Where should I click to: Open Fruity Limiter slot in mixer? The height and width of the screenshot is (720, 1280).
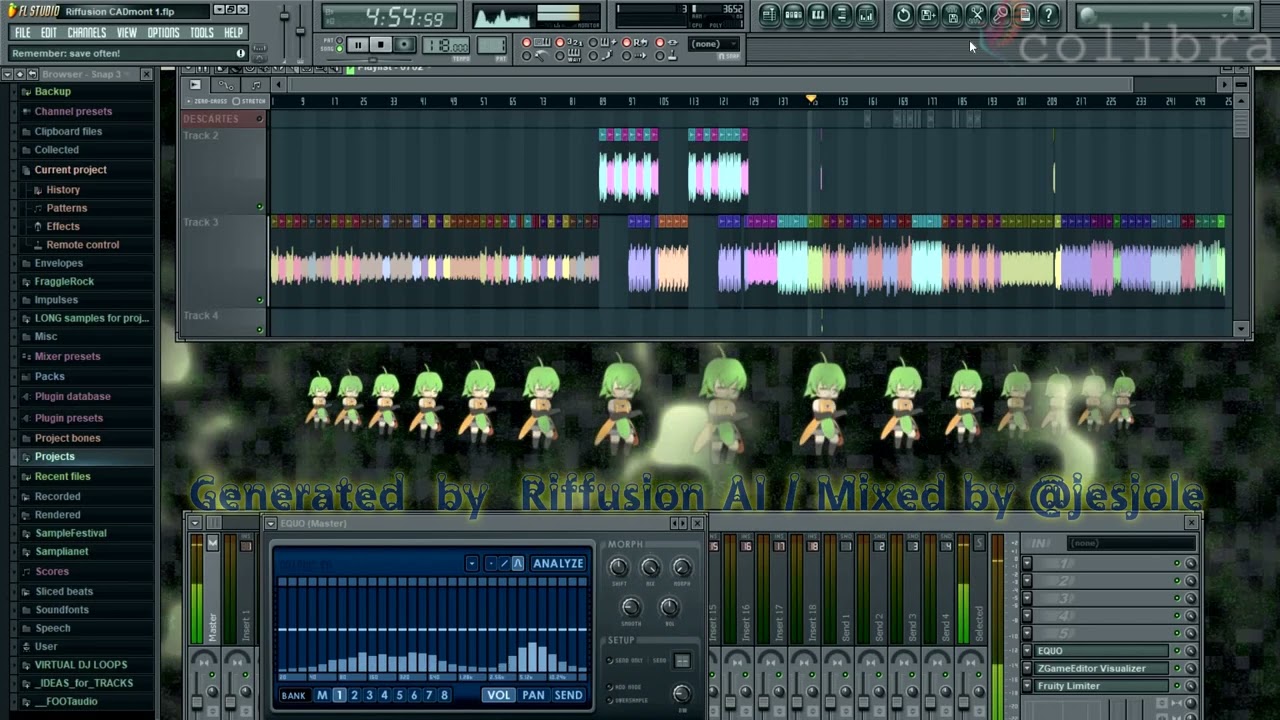click(1101, 686)
